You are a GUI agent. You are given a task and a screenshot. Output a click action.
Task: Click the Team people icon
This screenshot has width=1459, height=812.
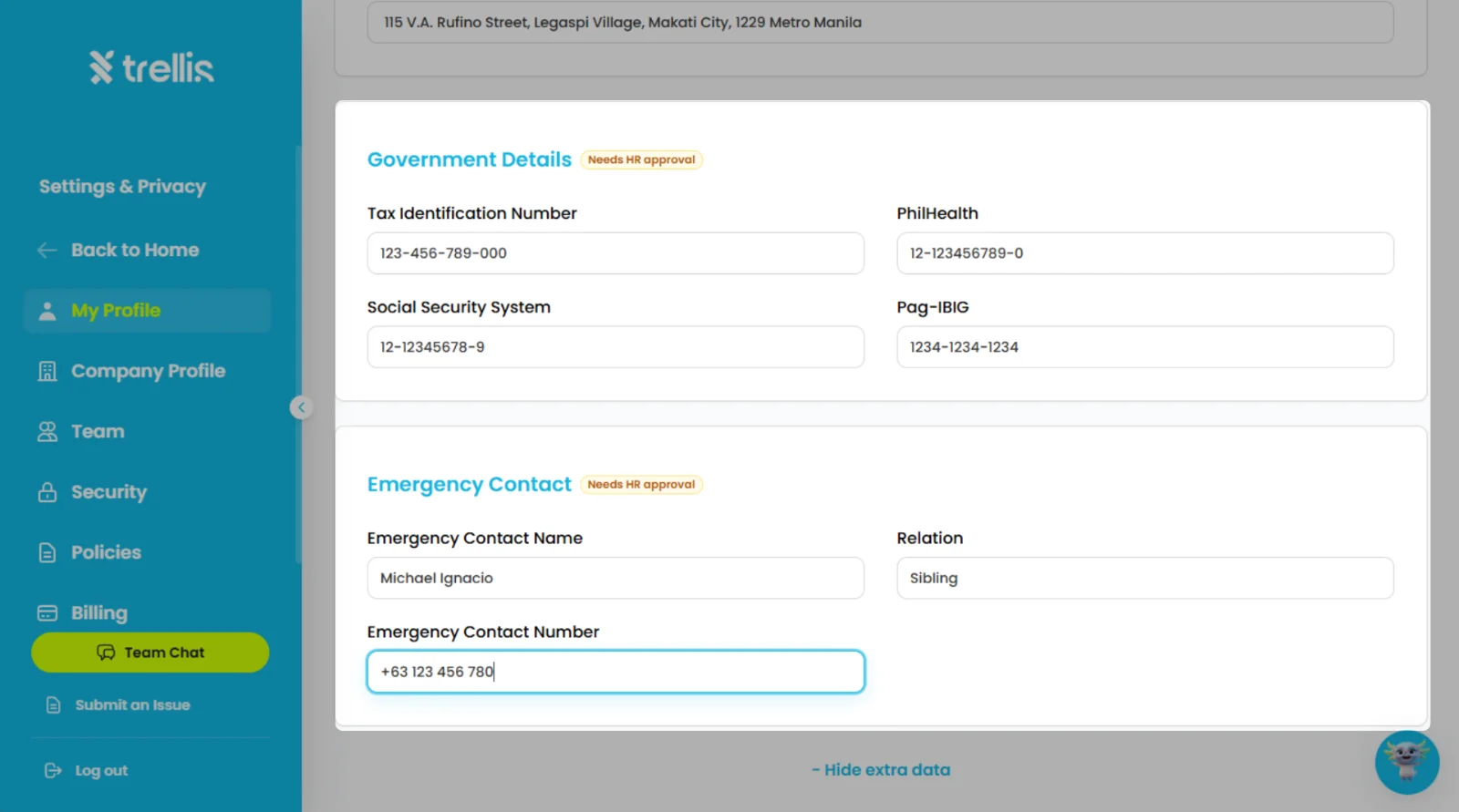tap(47, 432)
